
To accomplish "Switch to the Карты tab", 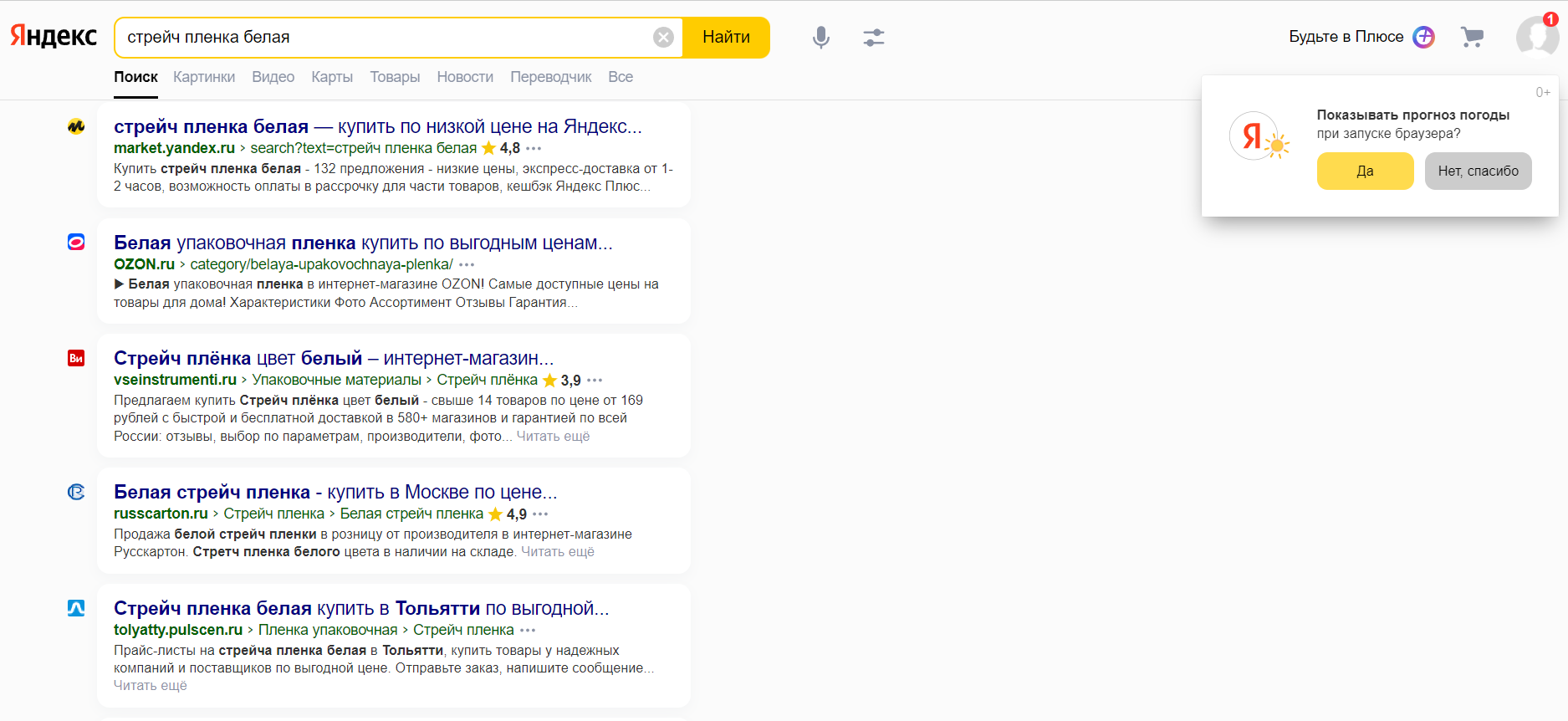I will click(x=332, y=77).
